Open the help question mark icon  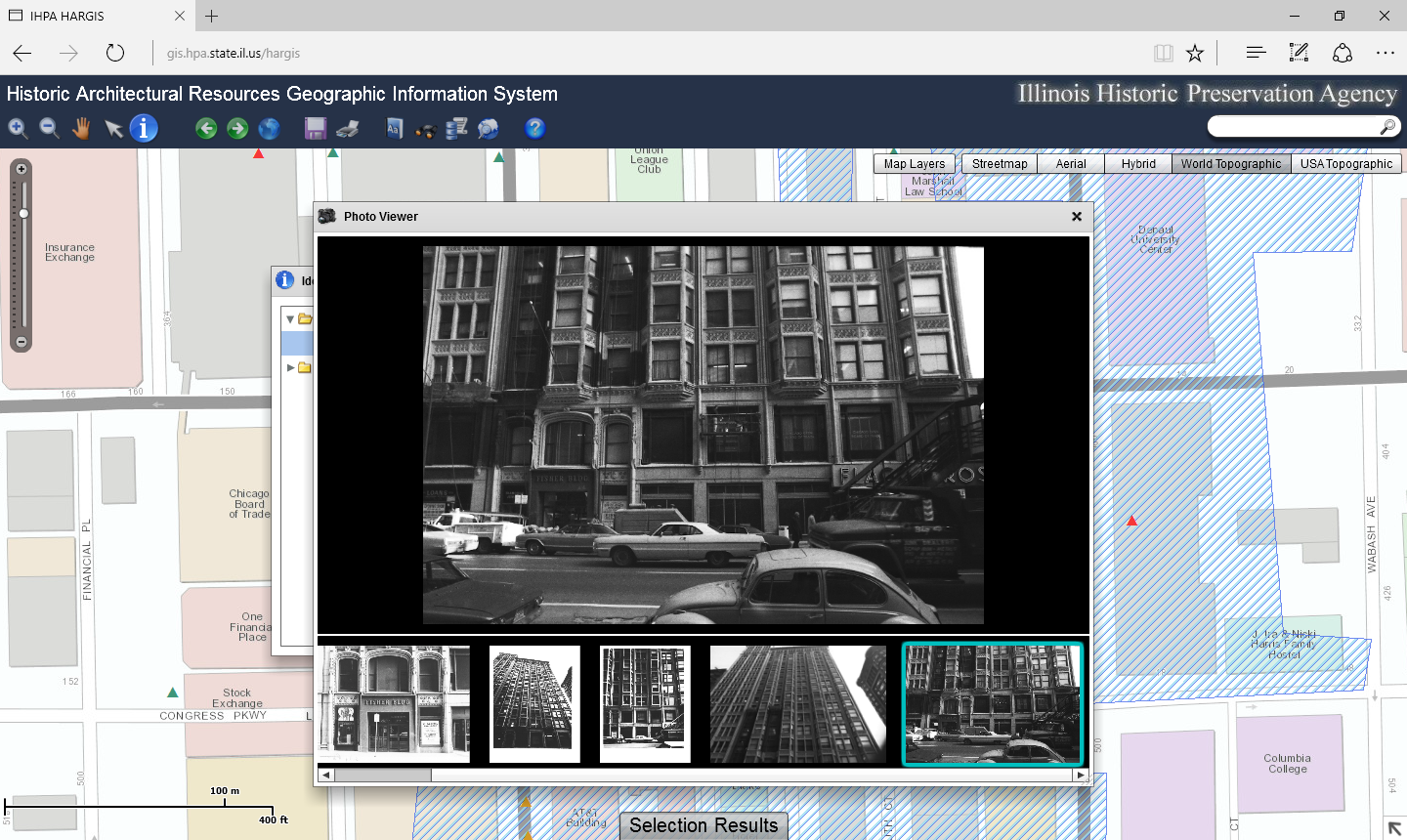[x=534, y=128]
